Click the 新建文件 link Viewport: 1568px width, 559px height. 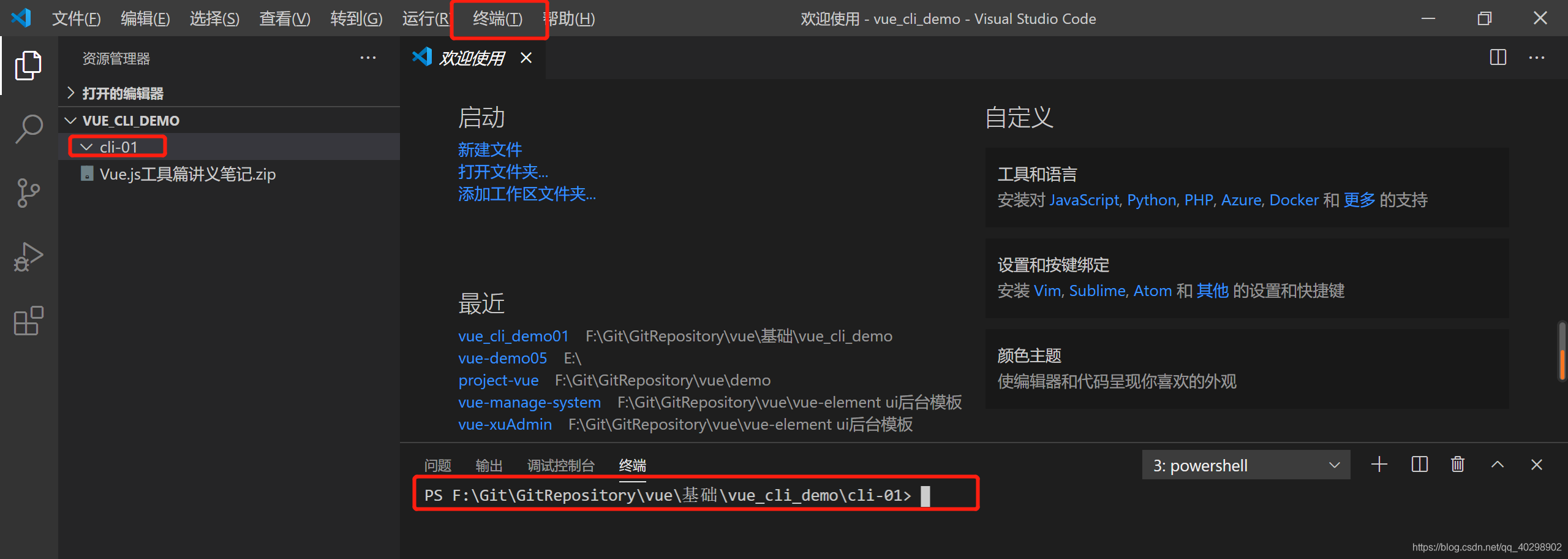tap(490, 150)
